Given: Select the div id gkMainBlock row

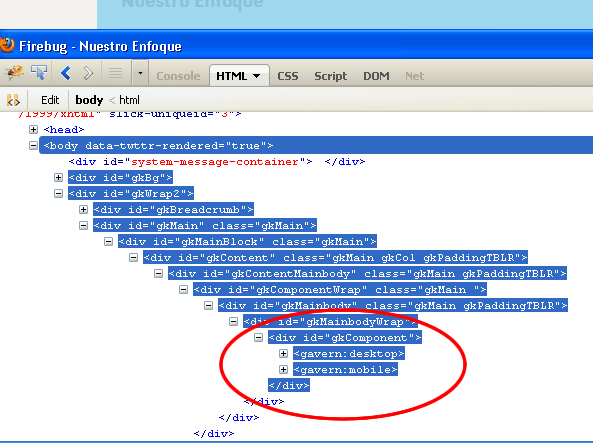Looking at the screenshot, I should click(x=247, y=241).
